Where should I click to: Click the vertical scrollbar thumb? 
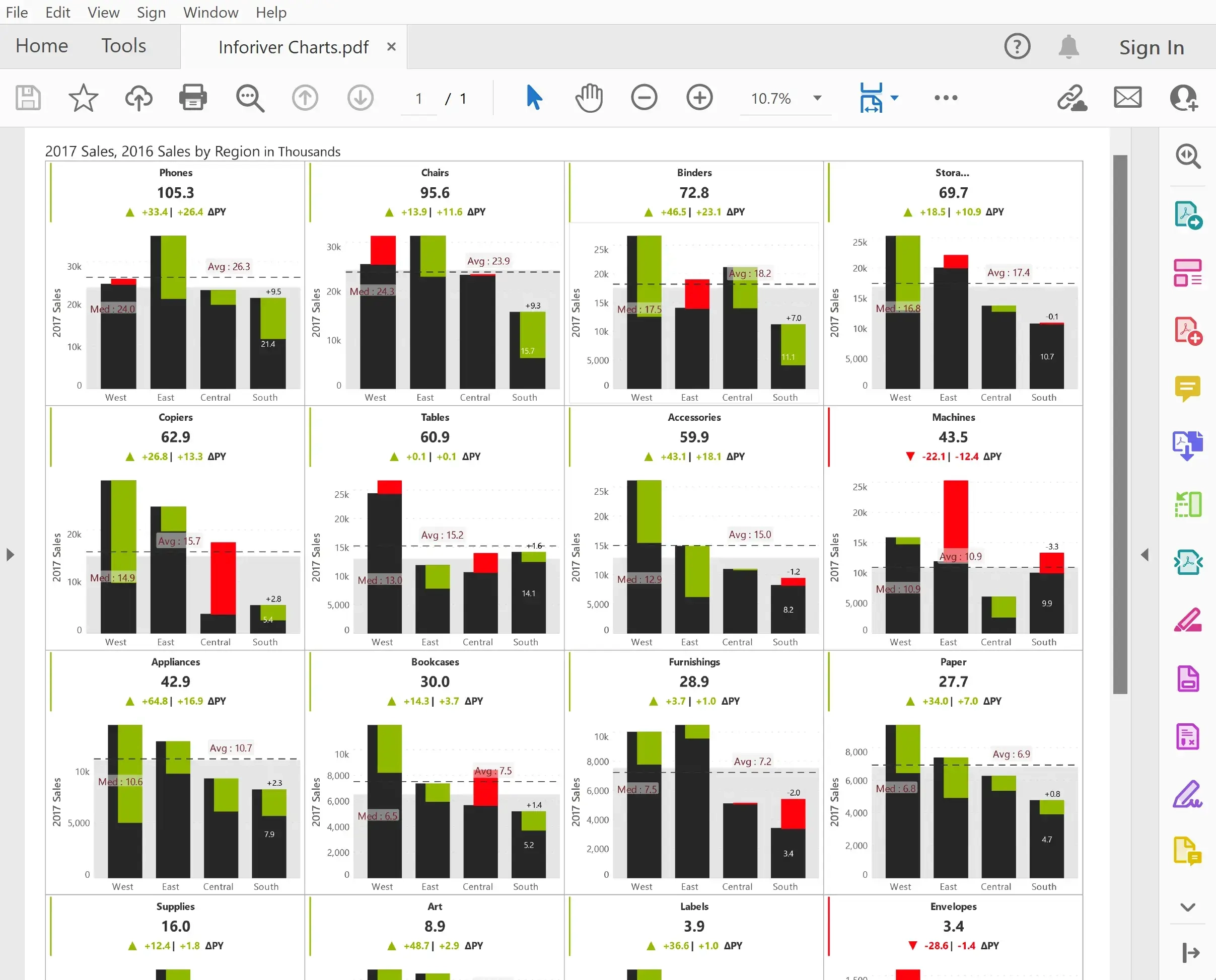pyautogui.click(x=1120, y=424)
